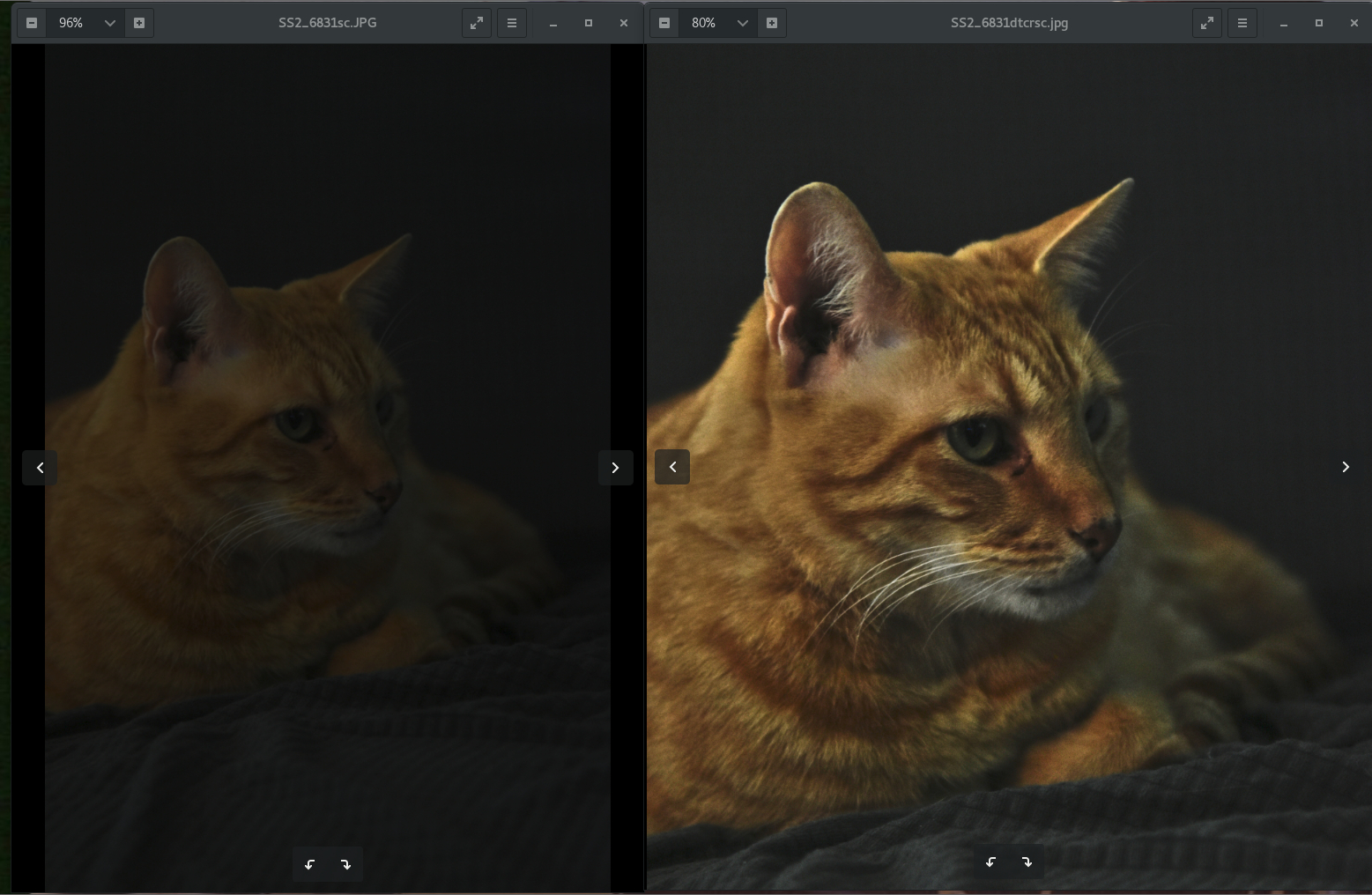Minimize the SS2_6831sc.JPG window

coord(553,23)
